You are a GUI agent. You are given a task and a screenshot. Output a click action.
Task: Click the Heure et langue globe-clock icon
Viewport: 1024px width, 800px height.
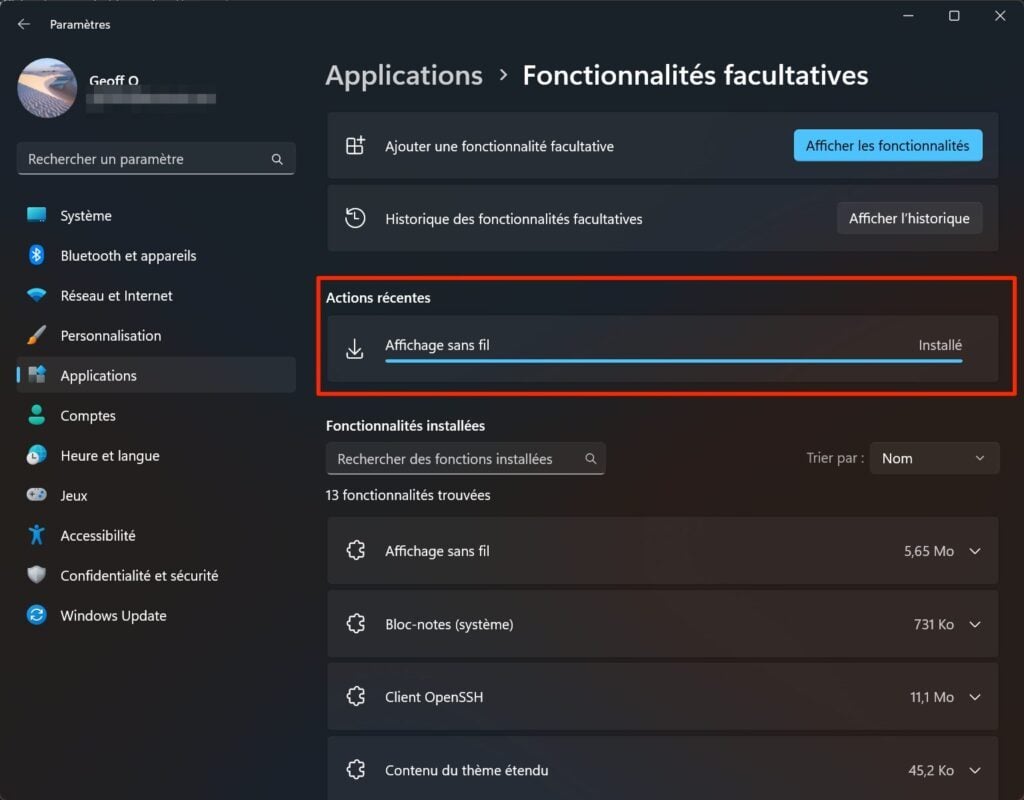pos(37,455)
